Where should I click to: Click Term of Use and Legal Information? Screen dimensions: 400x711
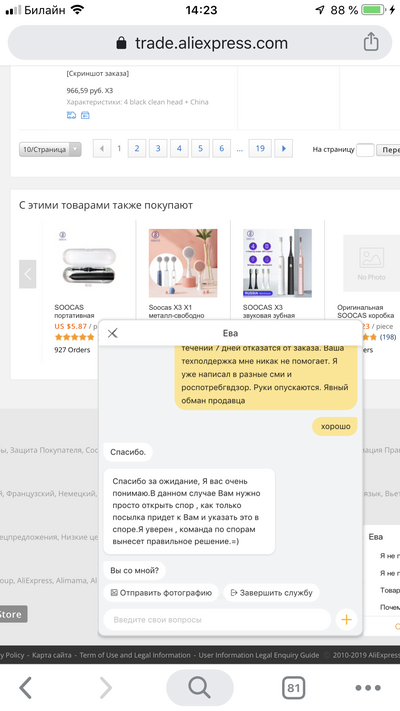pyautogui.click(x=135, y=655)
